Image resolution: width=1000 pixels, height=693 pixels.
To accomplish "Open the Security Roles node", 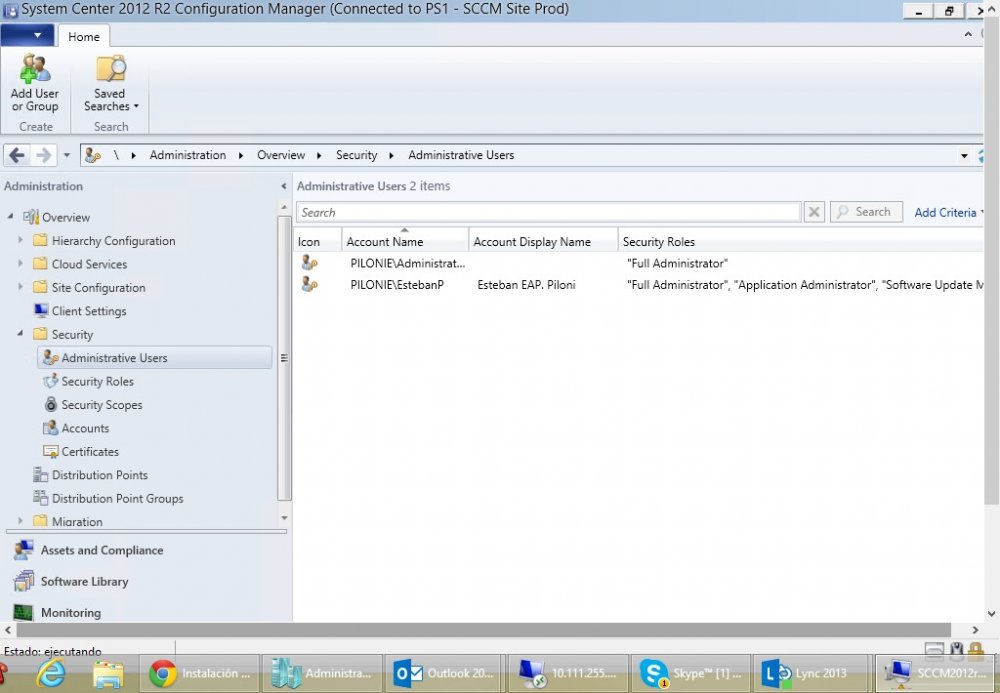I will pos(97,381).
